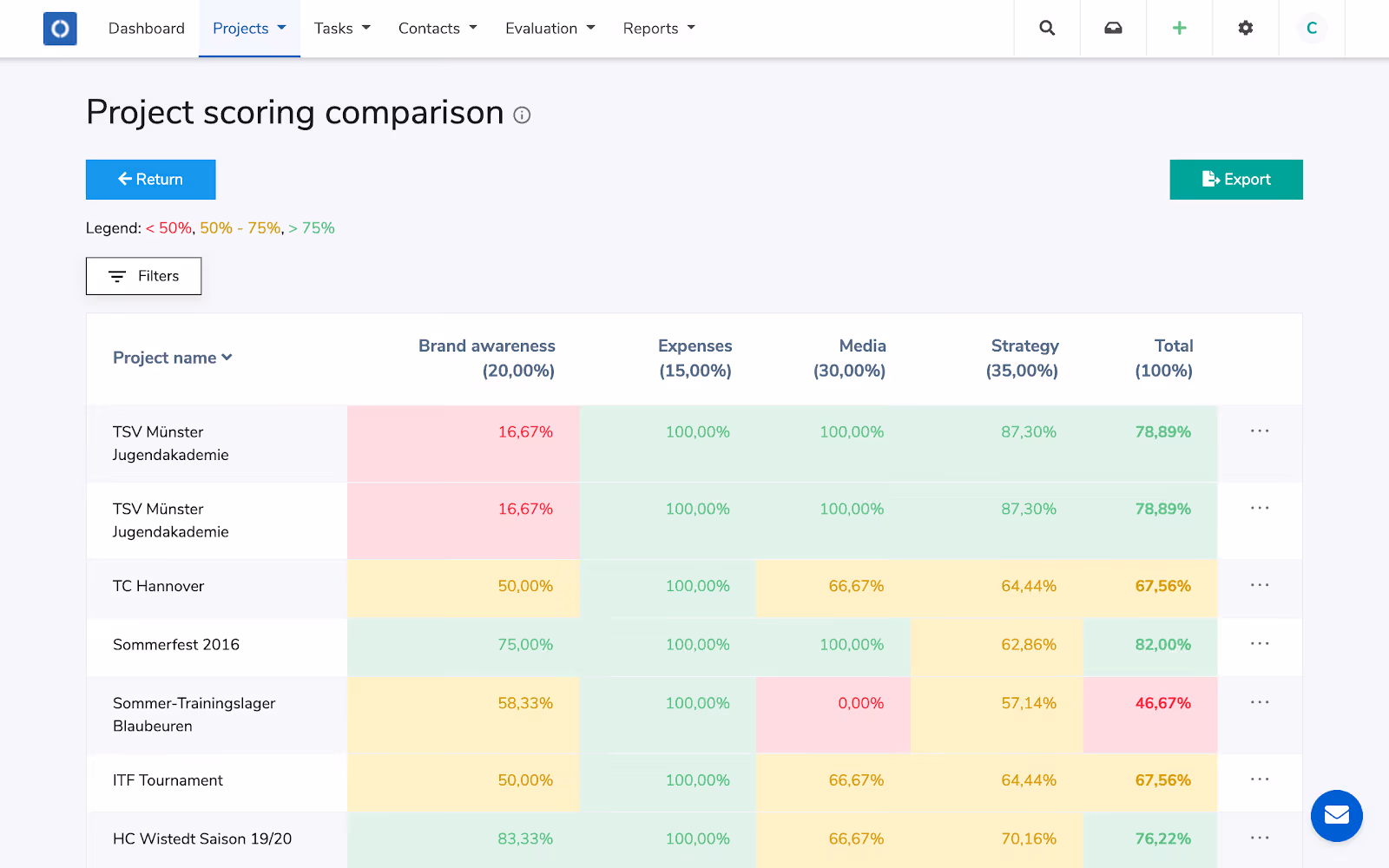This screenshot has width=1389, height=868.
Task: Open the inbox tray icon
Action: pyautogui.click(x=1113, y=28)
